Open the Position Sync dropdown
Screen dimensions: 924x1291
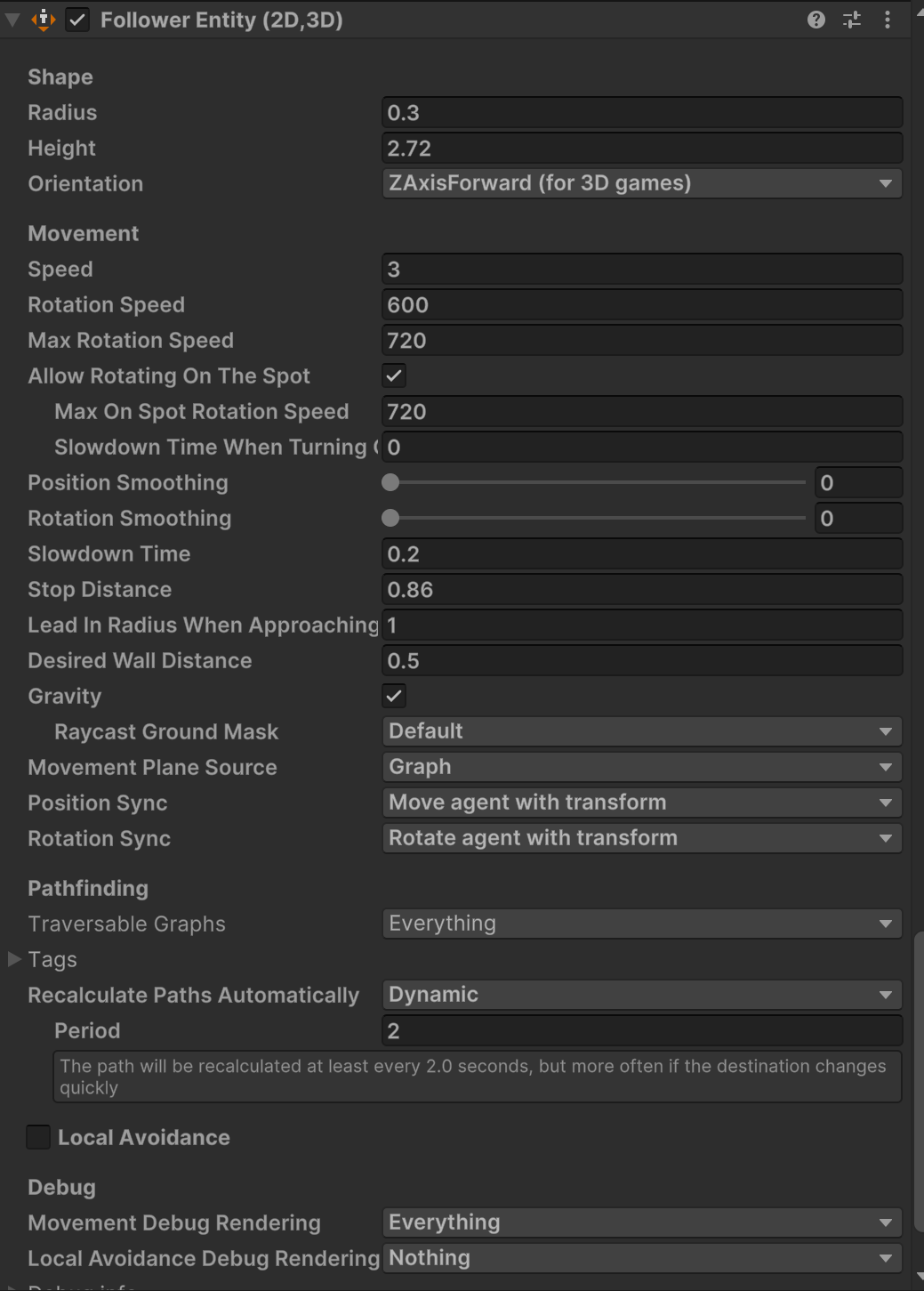[641, 803]
